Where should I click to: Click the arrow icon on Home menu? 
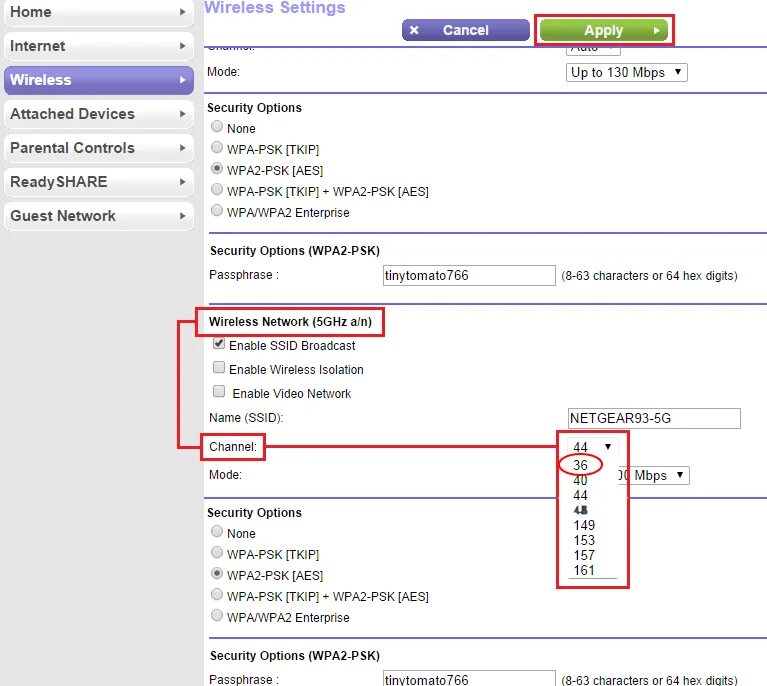182,12
